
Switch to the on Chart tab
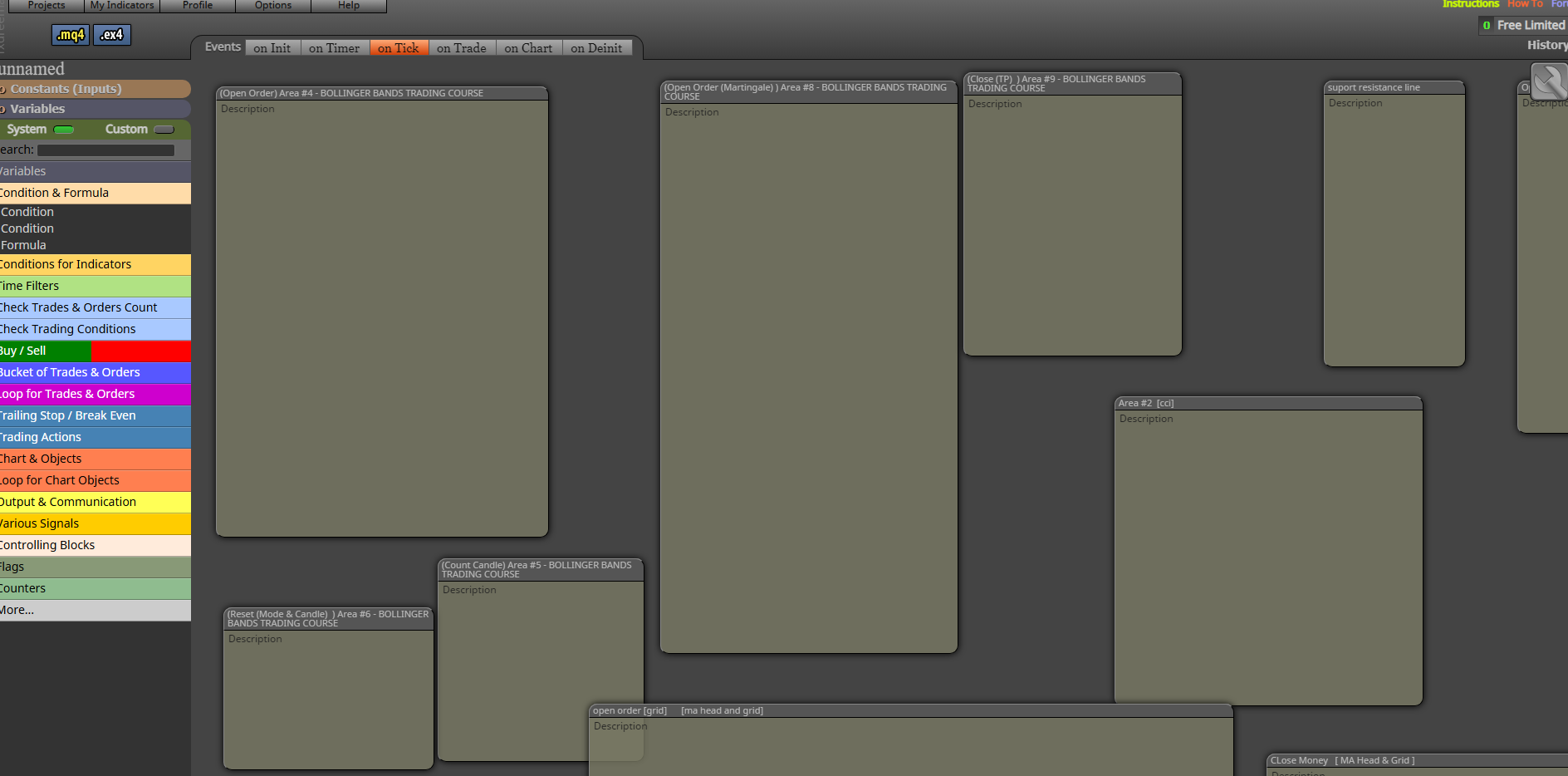529,48
